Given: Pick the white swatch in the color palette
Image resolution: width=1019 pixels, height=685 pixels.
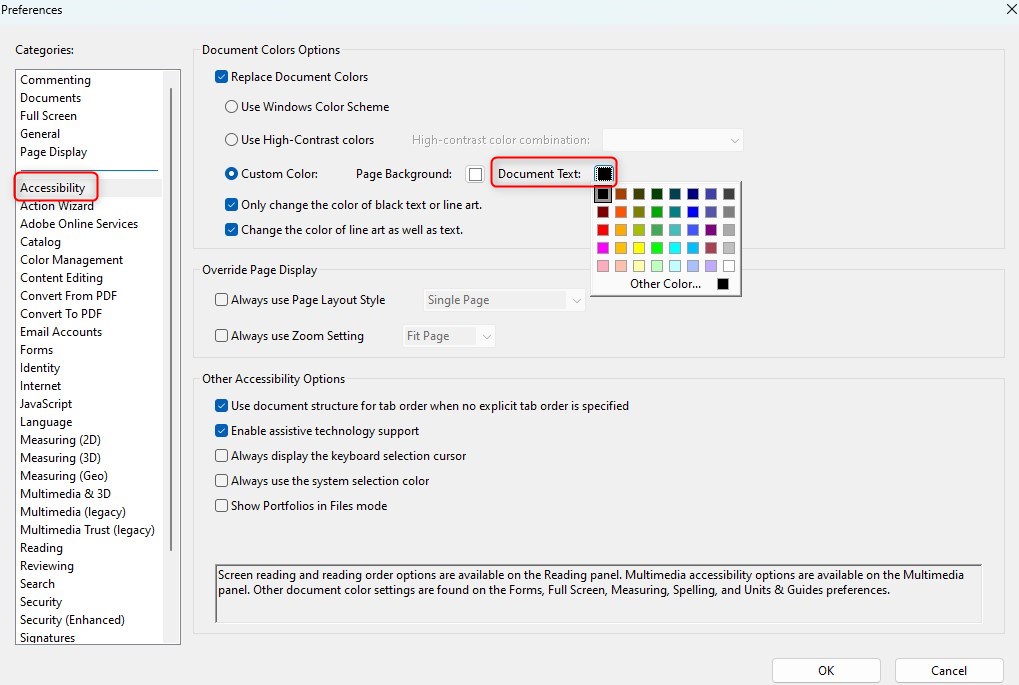Looking at the screenshot, I should [729, 264].
